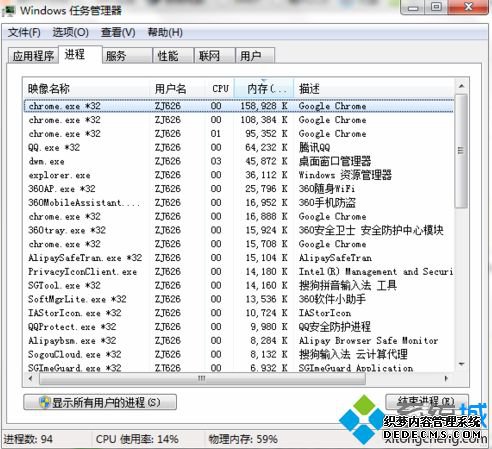This screenshot has height=449, width=492.
Task: Select the SoftMgrLite.exe *32 process
Action: (x=239, y=299)
